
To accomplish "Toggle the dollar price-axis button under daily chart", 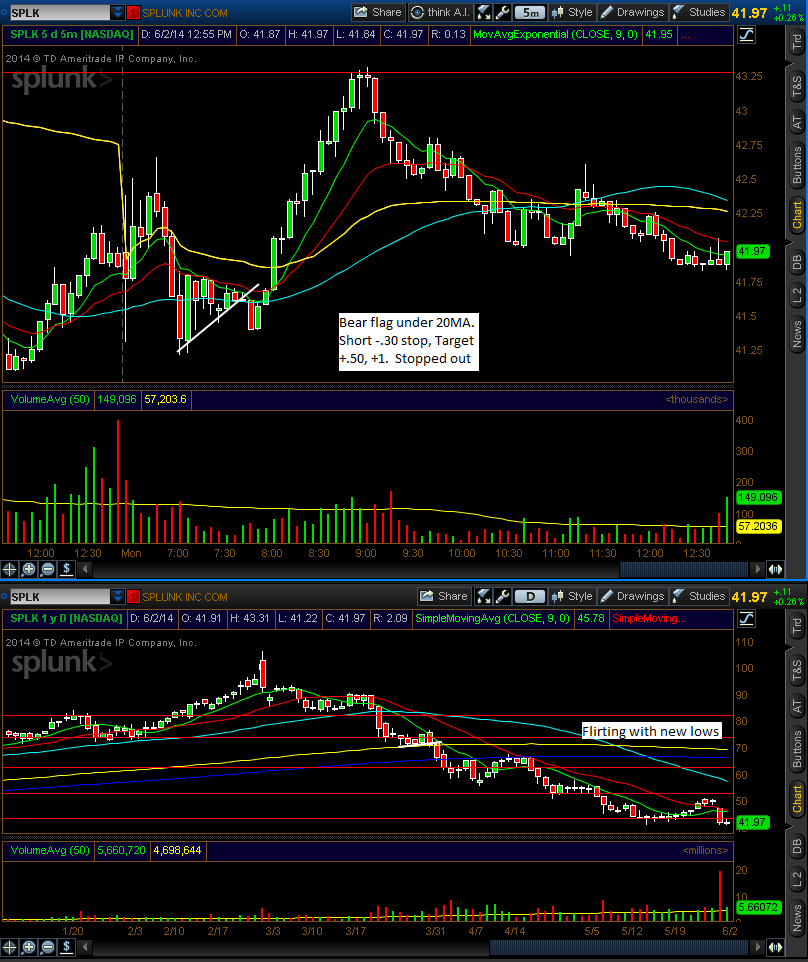I will click(x=66, y=947).
